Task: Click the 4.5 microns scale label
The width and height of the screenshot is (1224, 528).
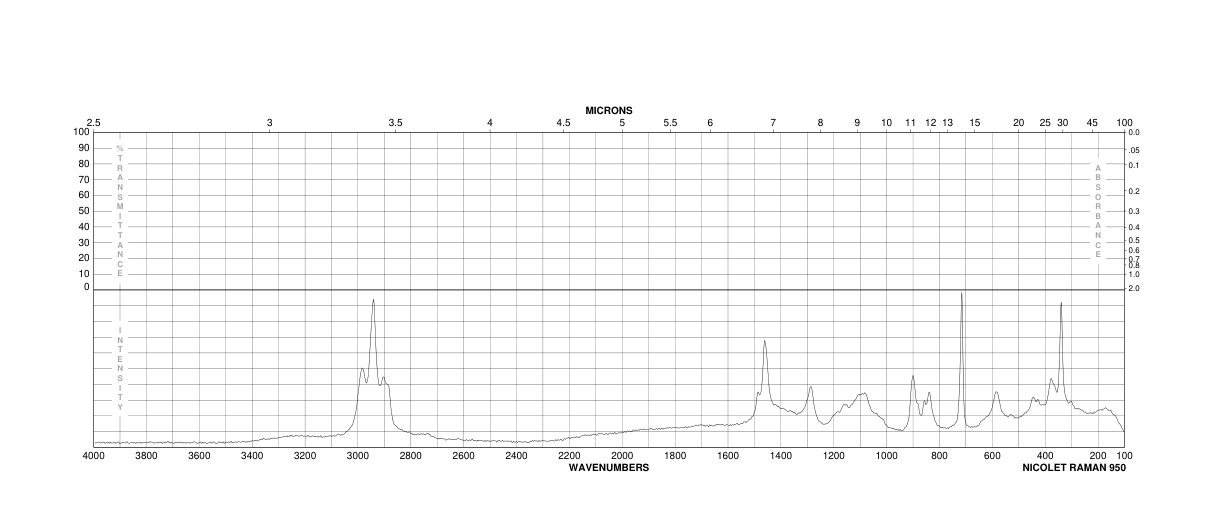Action: click(563, 122)
